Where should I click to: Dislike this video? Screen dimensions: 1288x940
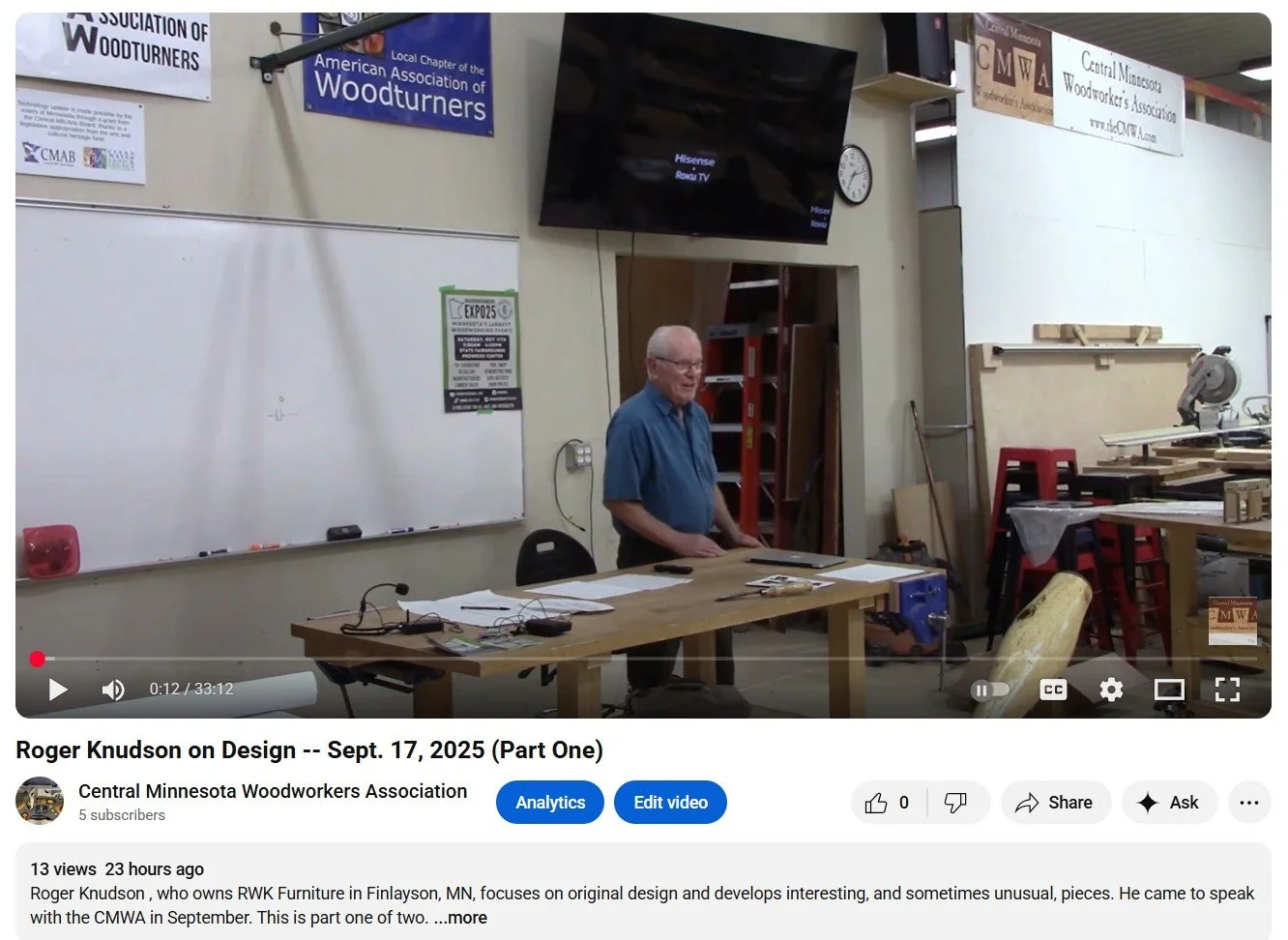tap(956, 803)
